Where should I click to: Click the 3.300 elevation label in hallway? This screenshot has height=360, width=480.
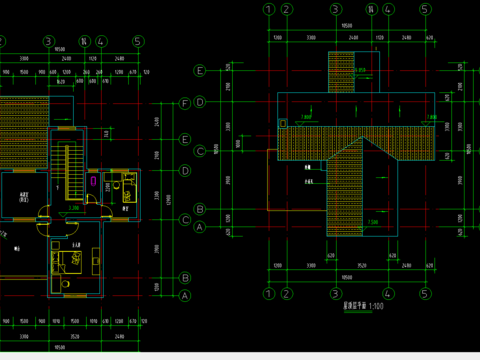tap(74, 208)
